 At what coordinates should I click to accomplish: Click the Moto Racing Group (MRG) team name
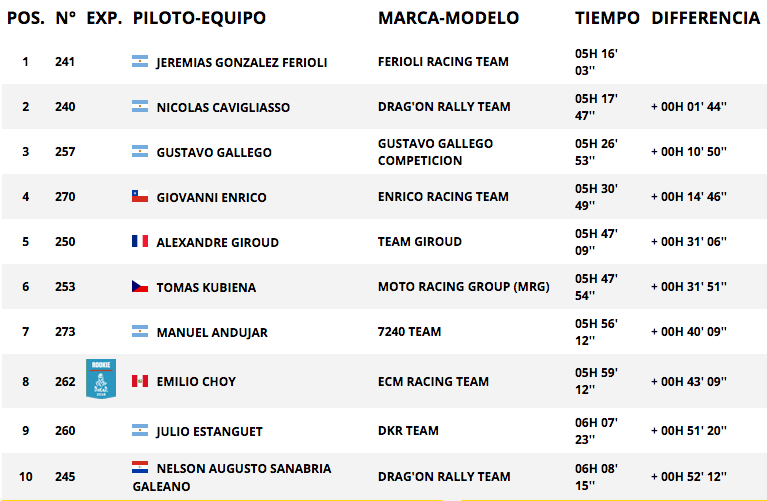coord(464,287)
